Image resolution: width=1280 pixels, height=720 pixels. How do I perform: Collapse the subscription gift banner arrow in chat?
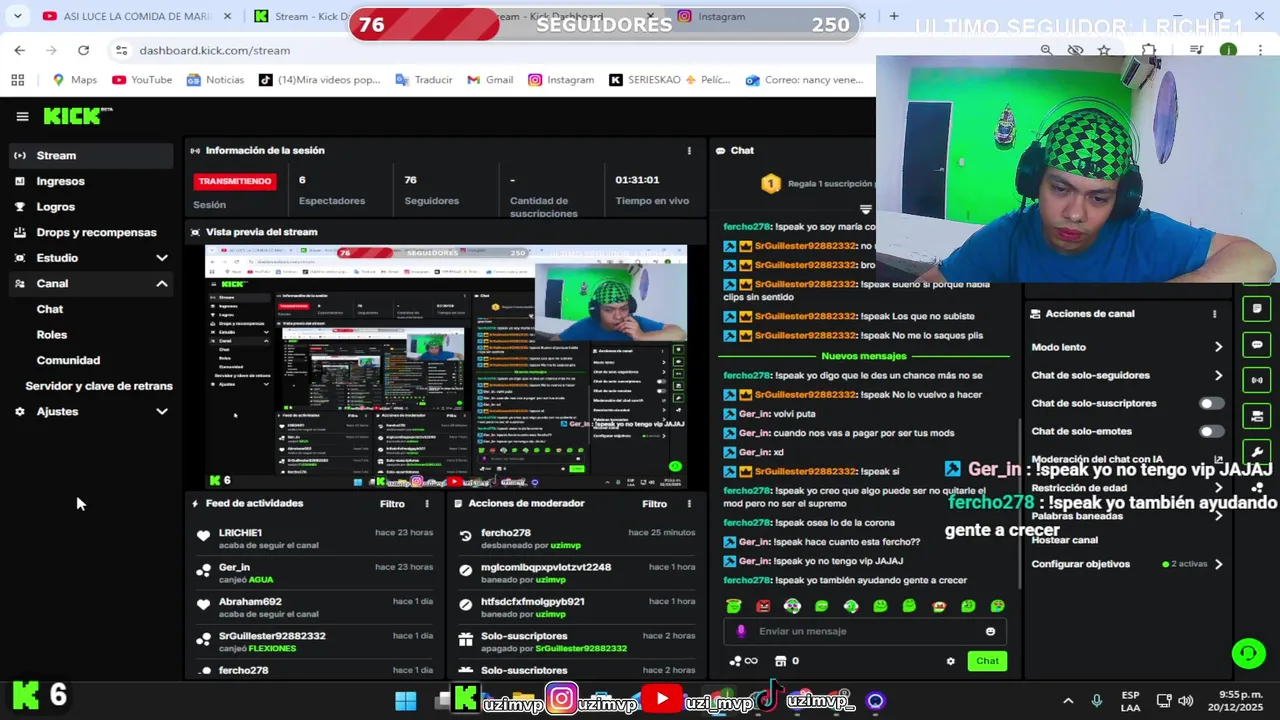(866, 209)
